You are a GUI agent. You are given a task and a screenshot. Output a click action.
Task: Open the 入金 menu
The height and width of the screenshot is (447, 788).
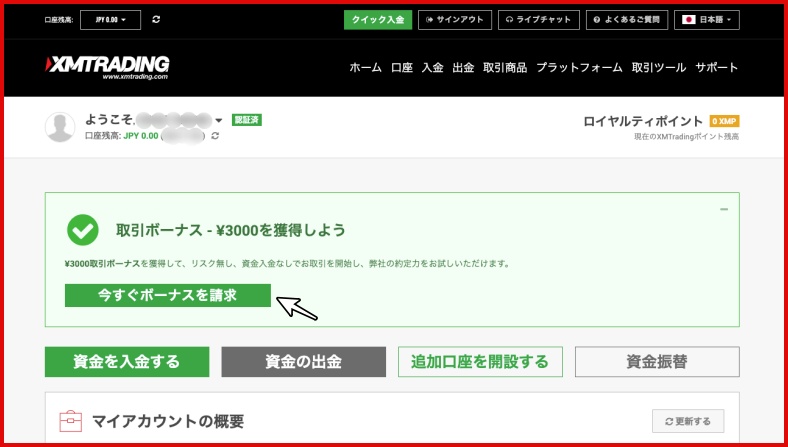(x=432, y=67)
